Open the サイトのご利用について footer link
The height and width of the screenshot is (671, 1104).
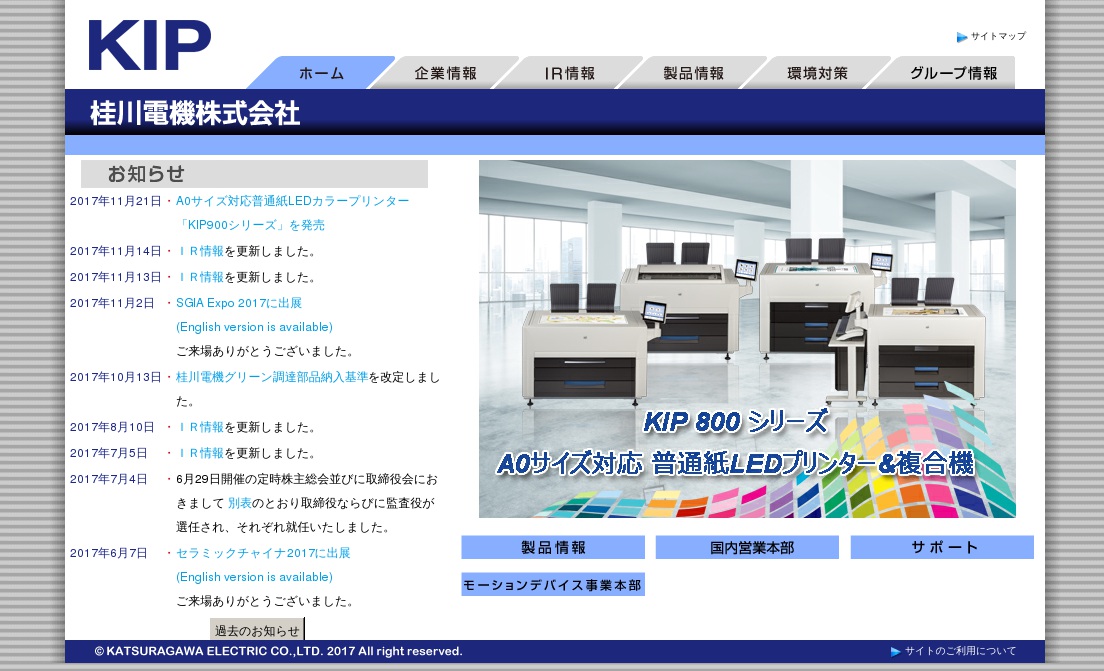(960, 651)
